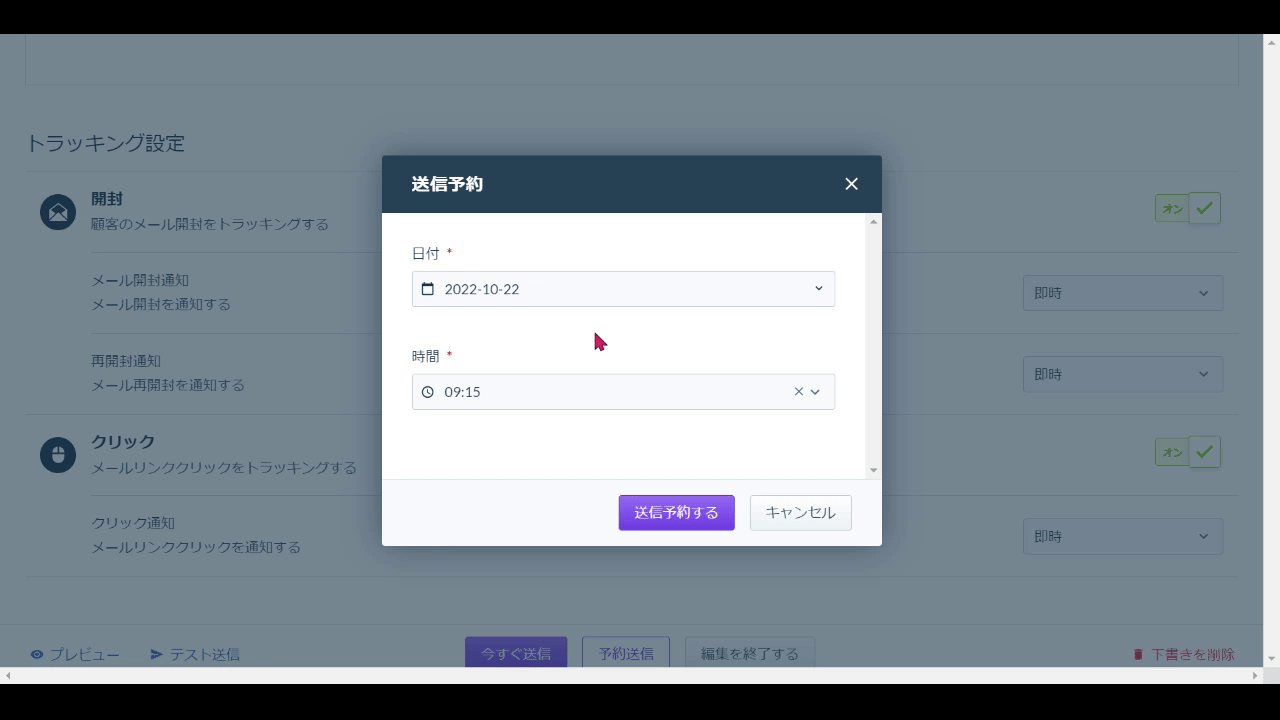This screenshot has height=720, width=1280.
Task: Click the 送信予約 dialog title
Action: [447, 184]
